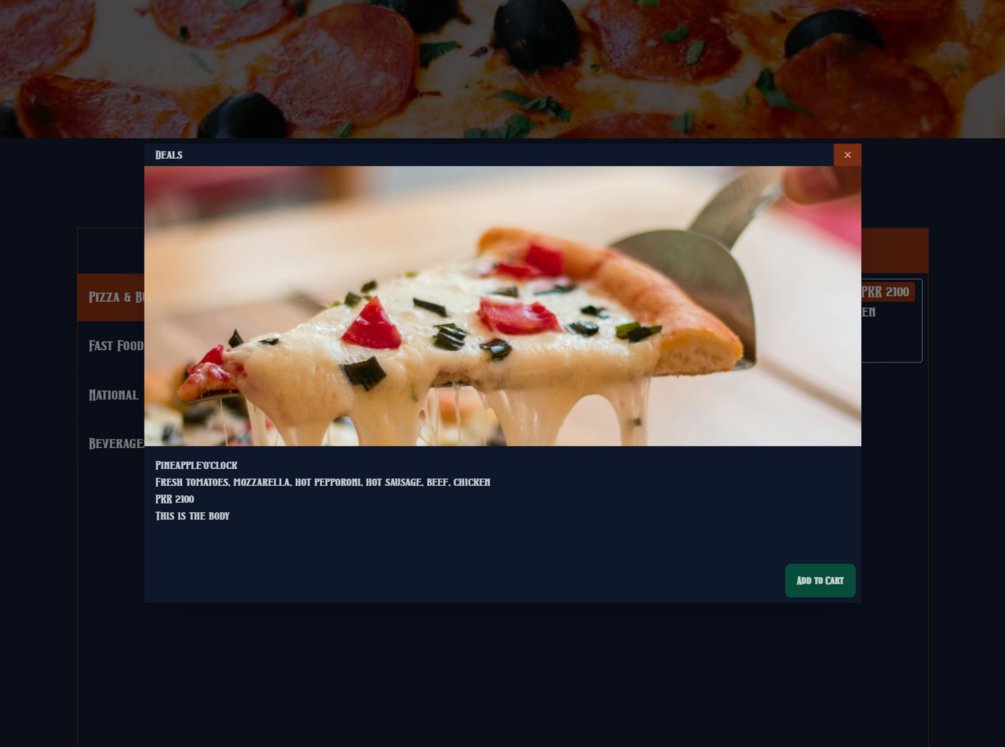
Task: Click the green Add to Cart button
Action: tap(820, 580)
